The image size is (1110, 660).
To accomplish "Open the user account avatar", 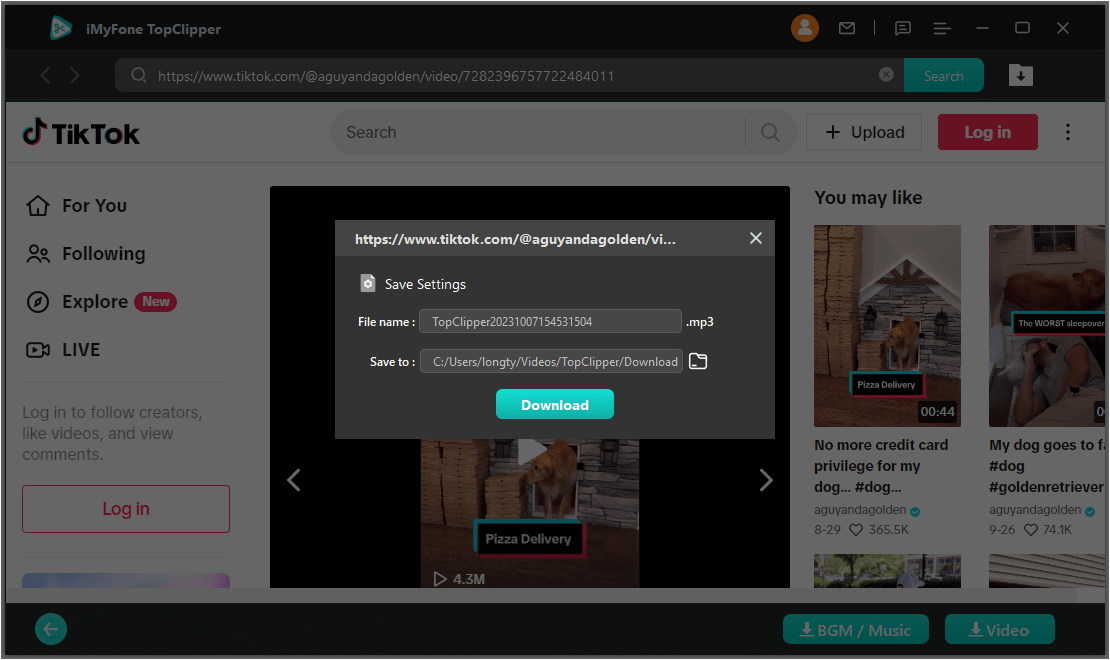I will point(804,28).
